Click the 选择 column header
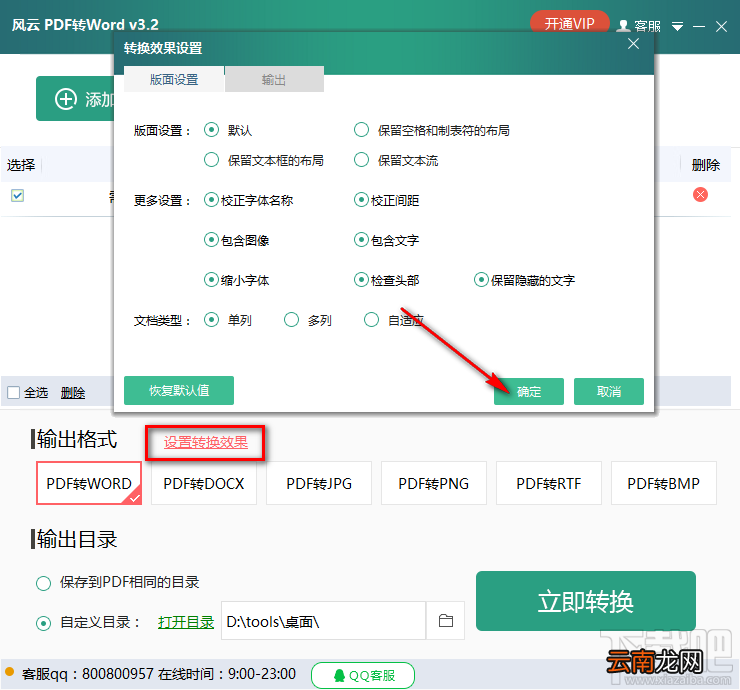The image size is (740, 690). [21, 165]
